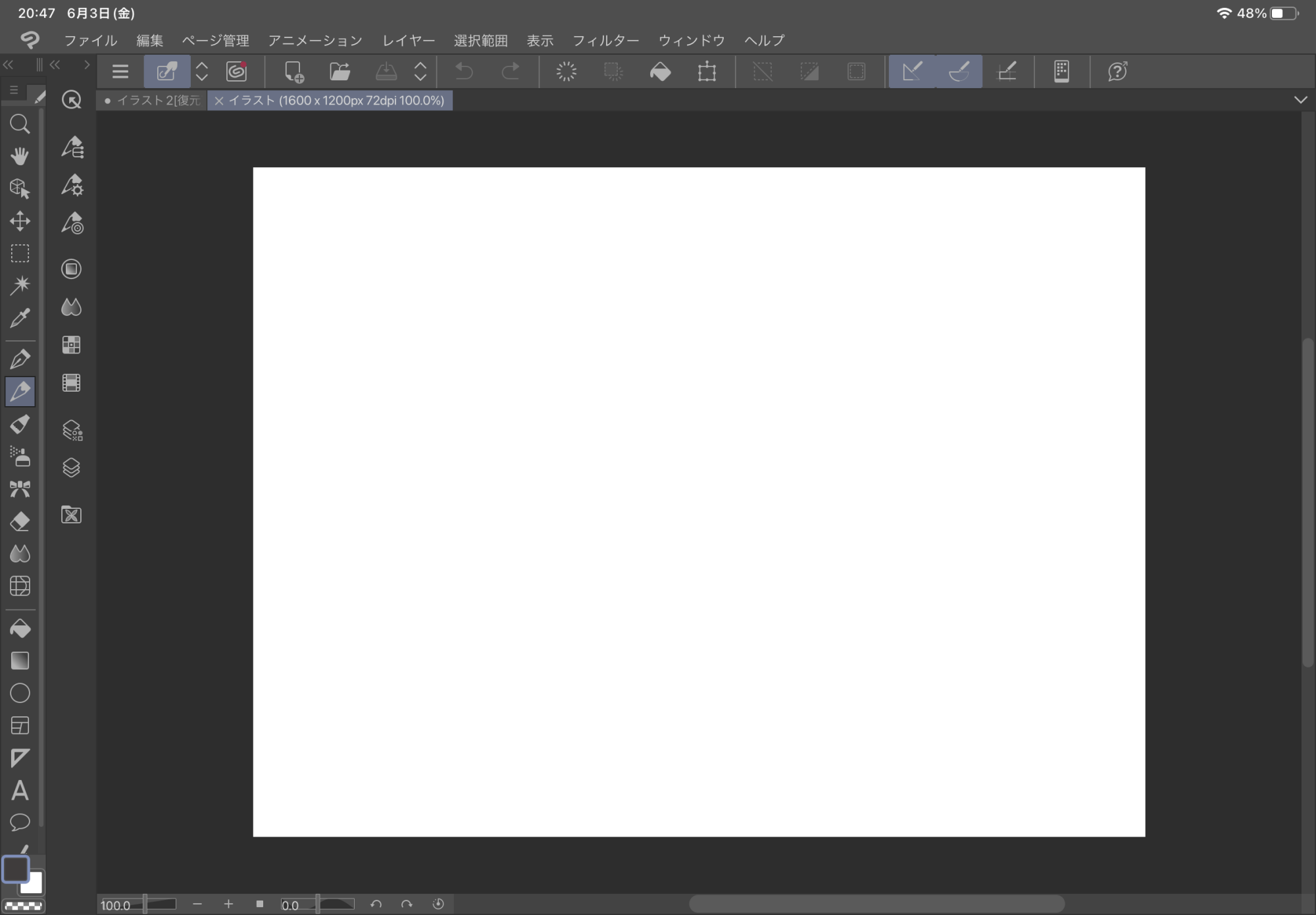This screenshot has height=915, width=1316.
Task: Select the Magnifier zoom tool
Action: point(20,124)
